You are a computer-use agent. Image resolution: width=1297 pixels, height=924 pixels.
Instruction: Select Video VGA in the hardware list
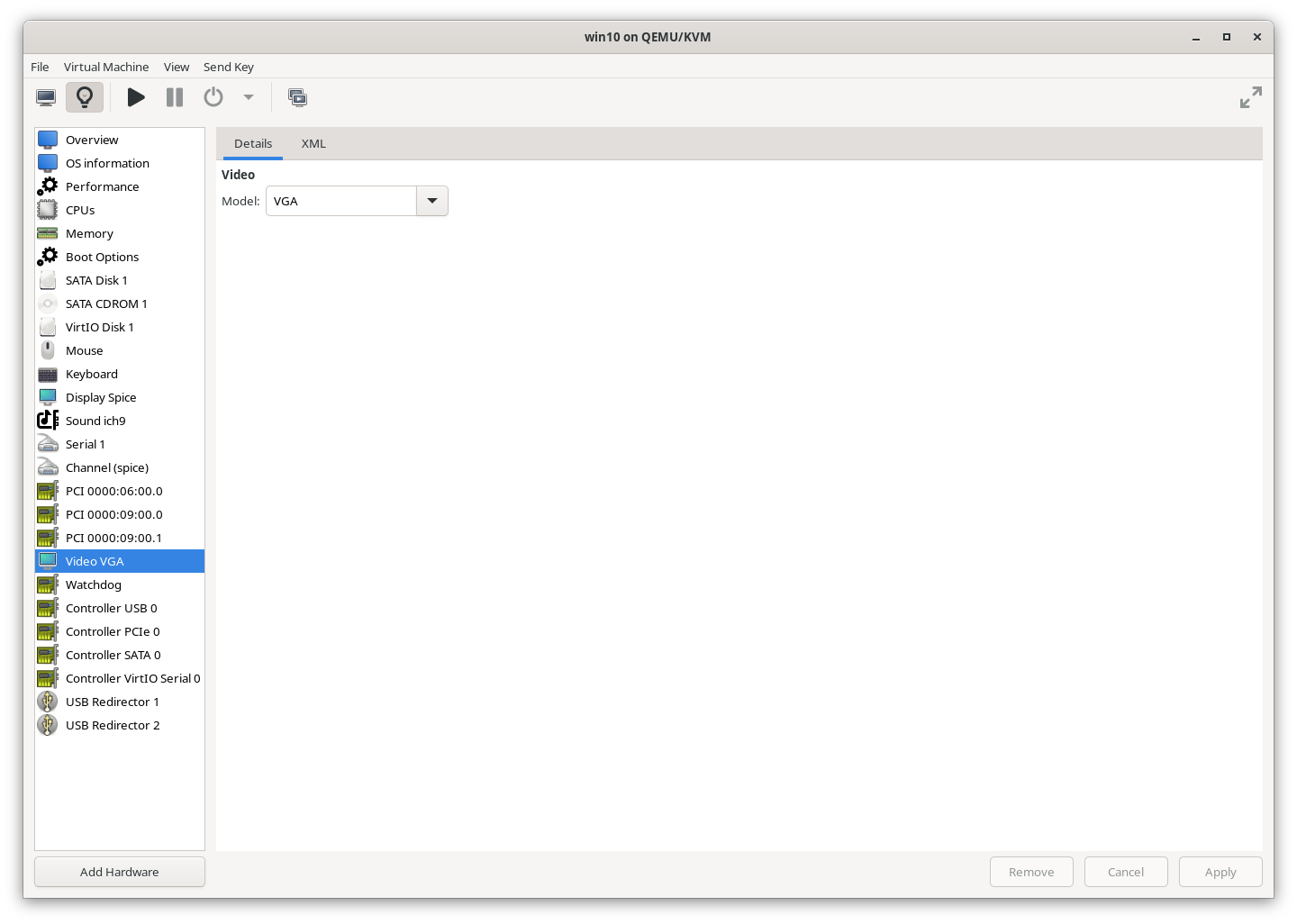120,561
